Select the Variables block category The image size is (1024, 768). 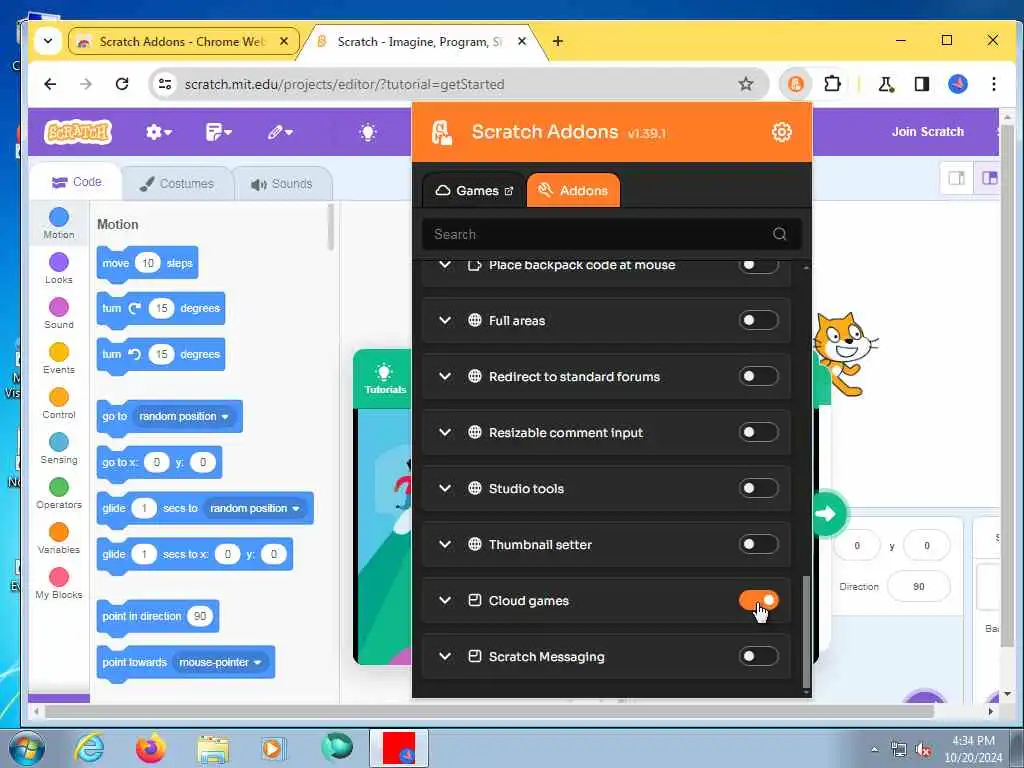pyautogui.click(x=59, y=539)
